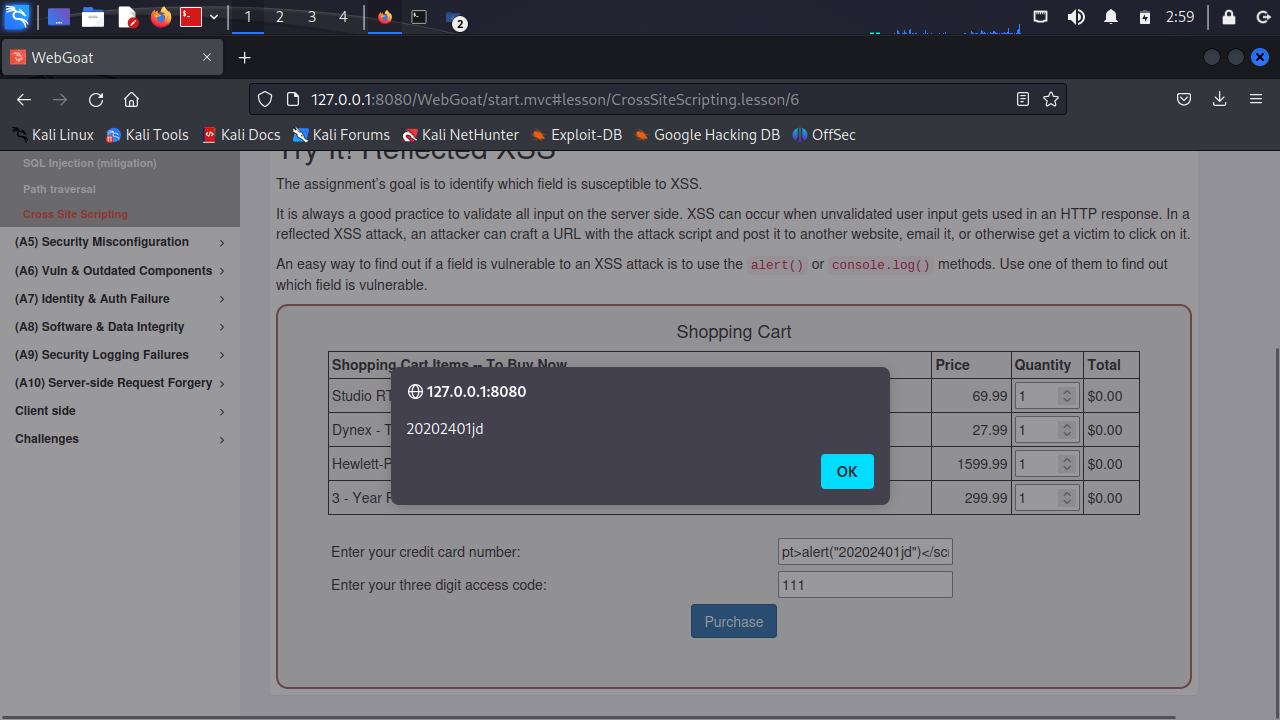This screenshot has height=720, width=1280.
Task: Open the power manager battery icon
Action: click(1145, 17)
